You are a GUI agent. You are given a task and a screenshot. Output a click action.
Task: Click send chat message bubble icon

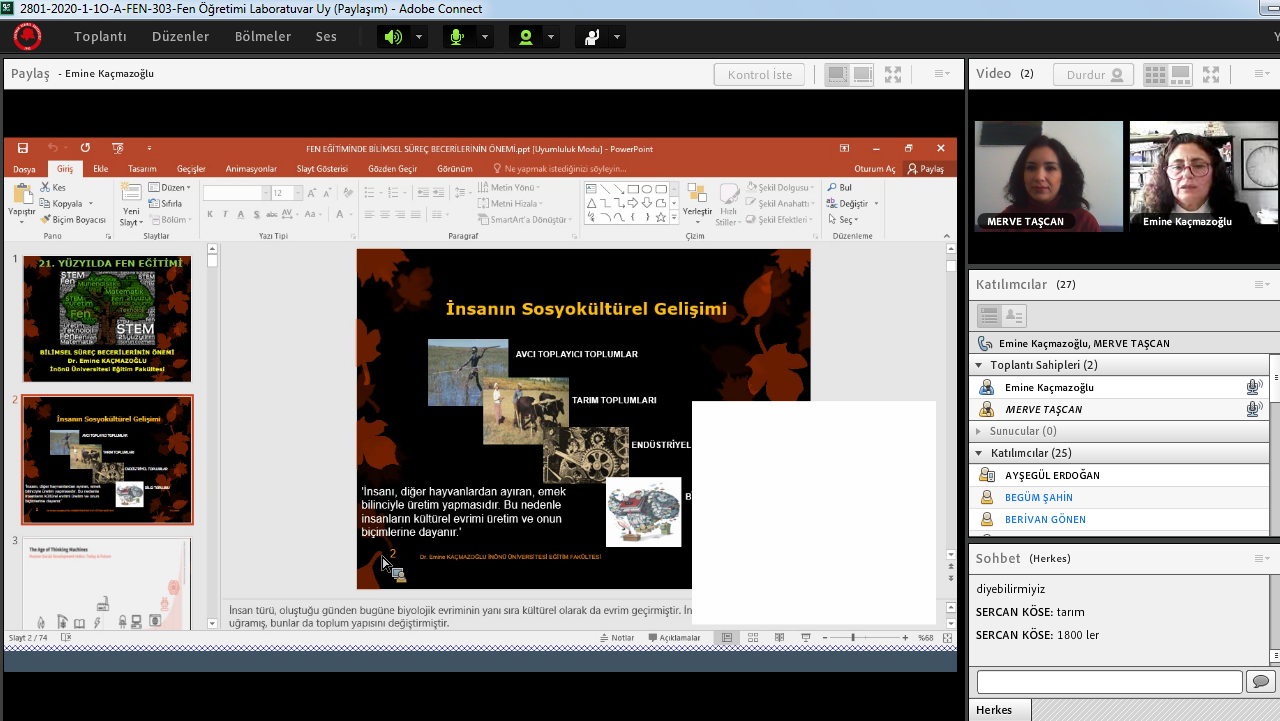click(x=1259, y=682)
